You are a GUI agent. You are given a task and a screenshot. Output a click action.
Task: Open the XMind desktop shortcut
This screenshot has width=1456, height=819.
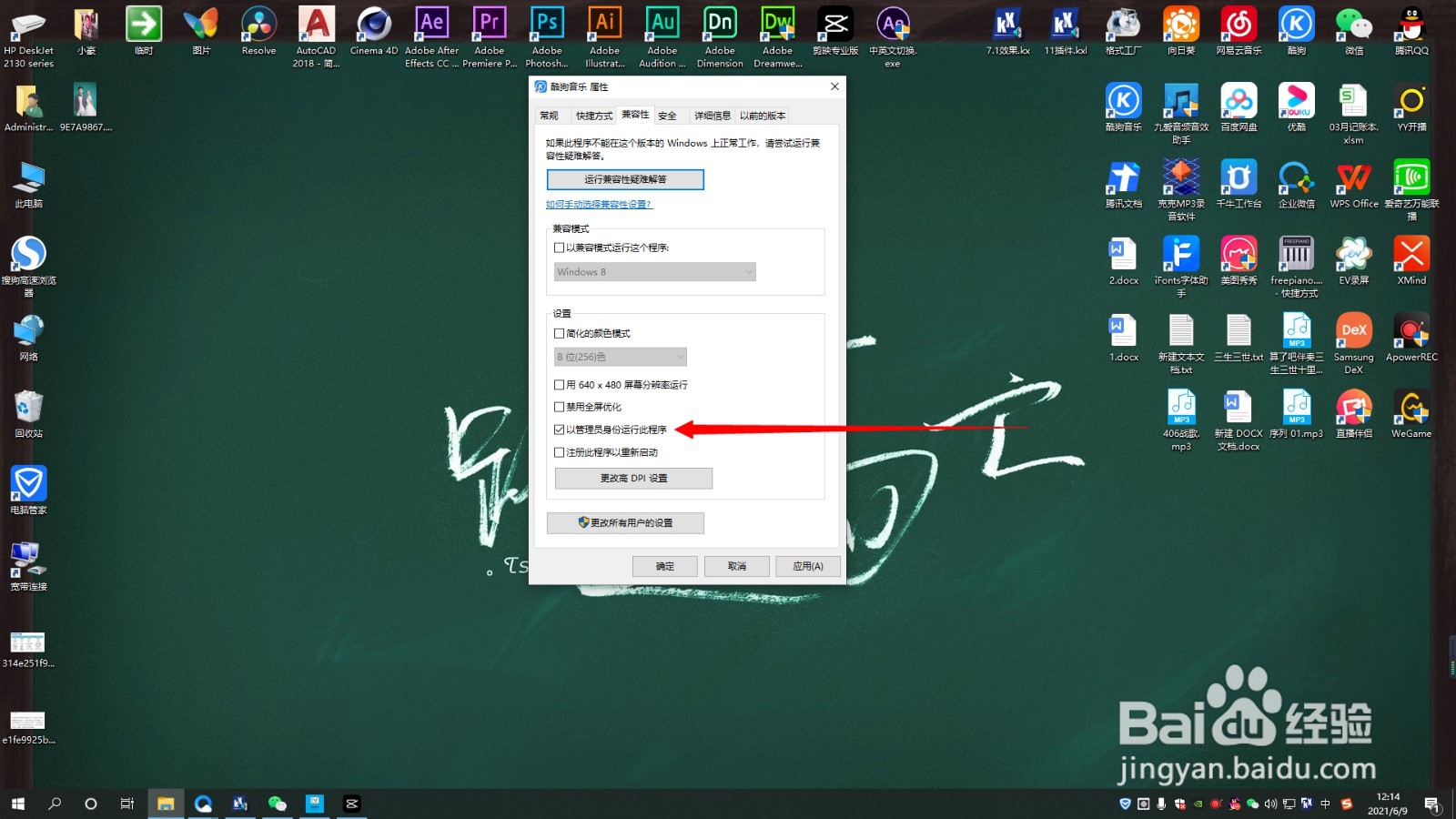pos(1411,261)
